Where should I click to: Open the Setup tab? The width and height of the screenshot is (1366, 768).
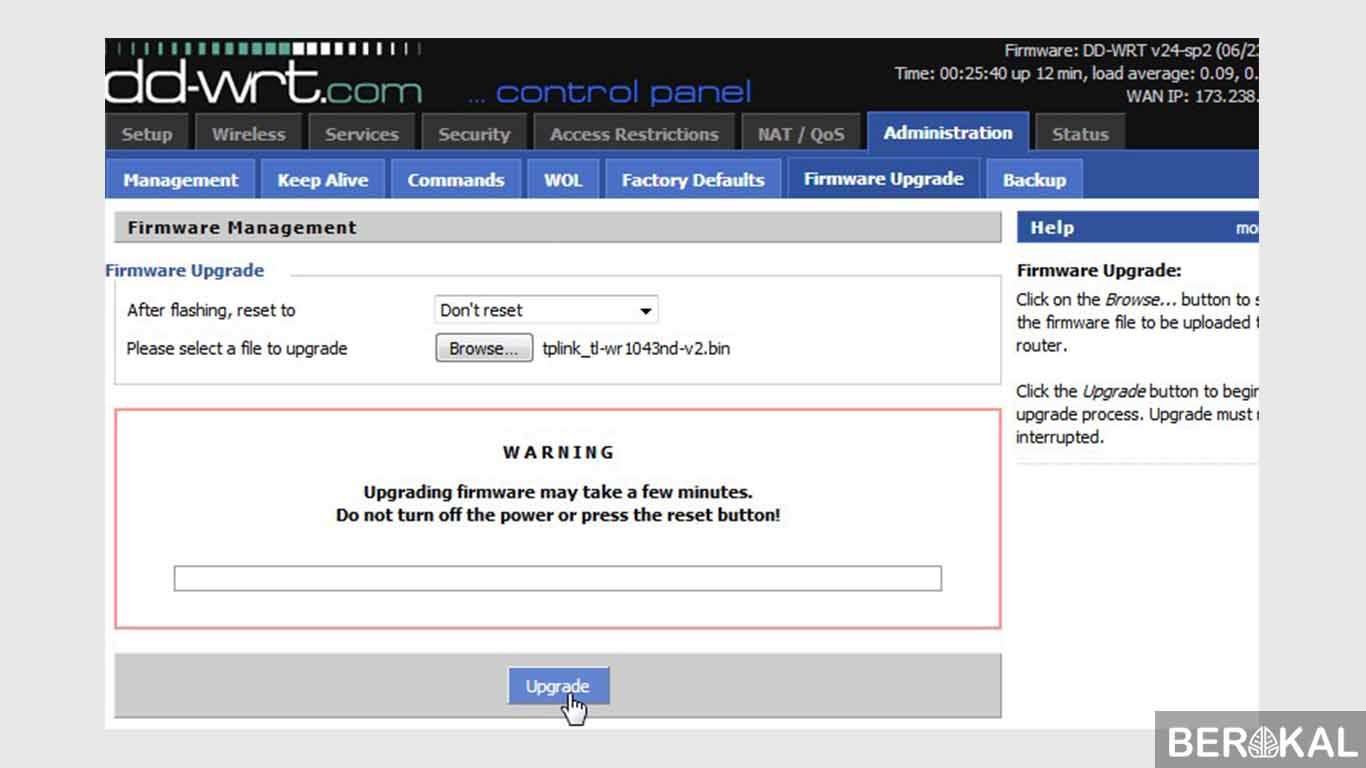tap(147, 134)
